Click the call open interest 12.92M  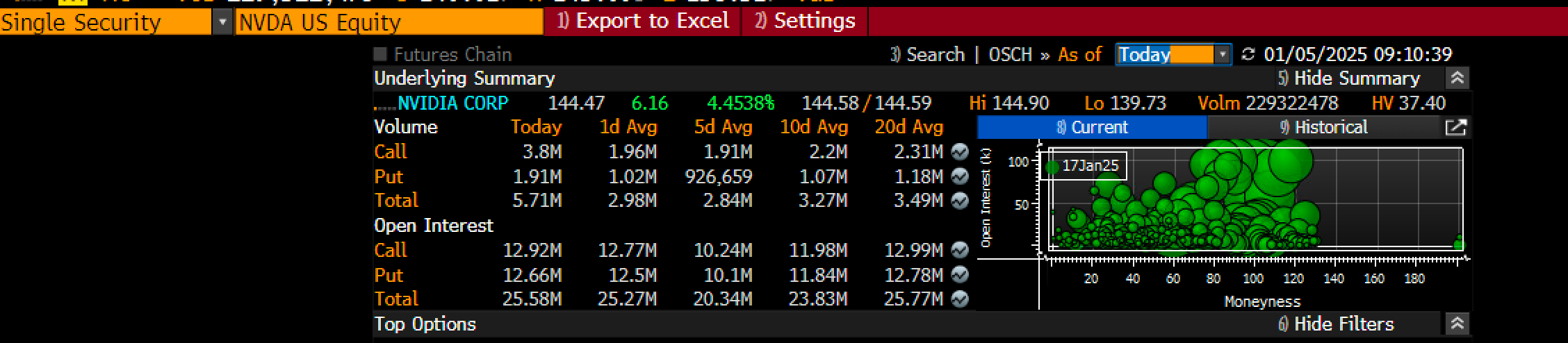pos(532,250)
